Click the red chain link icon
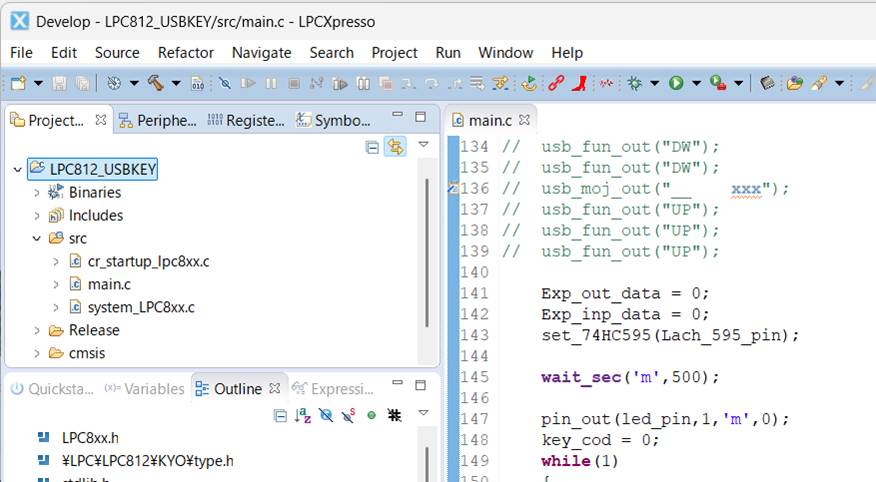 (x=555, y=84)
